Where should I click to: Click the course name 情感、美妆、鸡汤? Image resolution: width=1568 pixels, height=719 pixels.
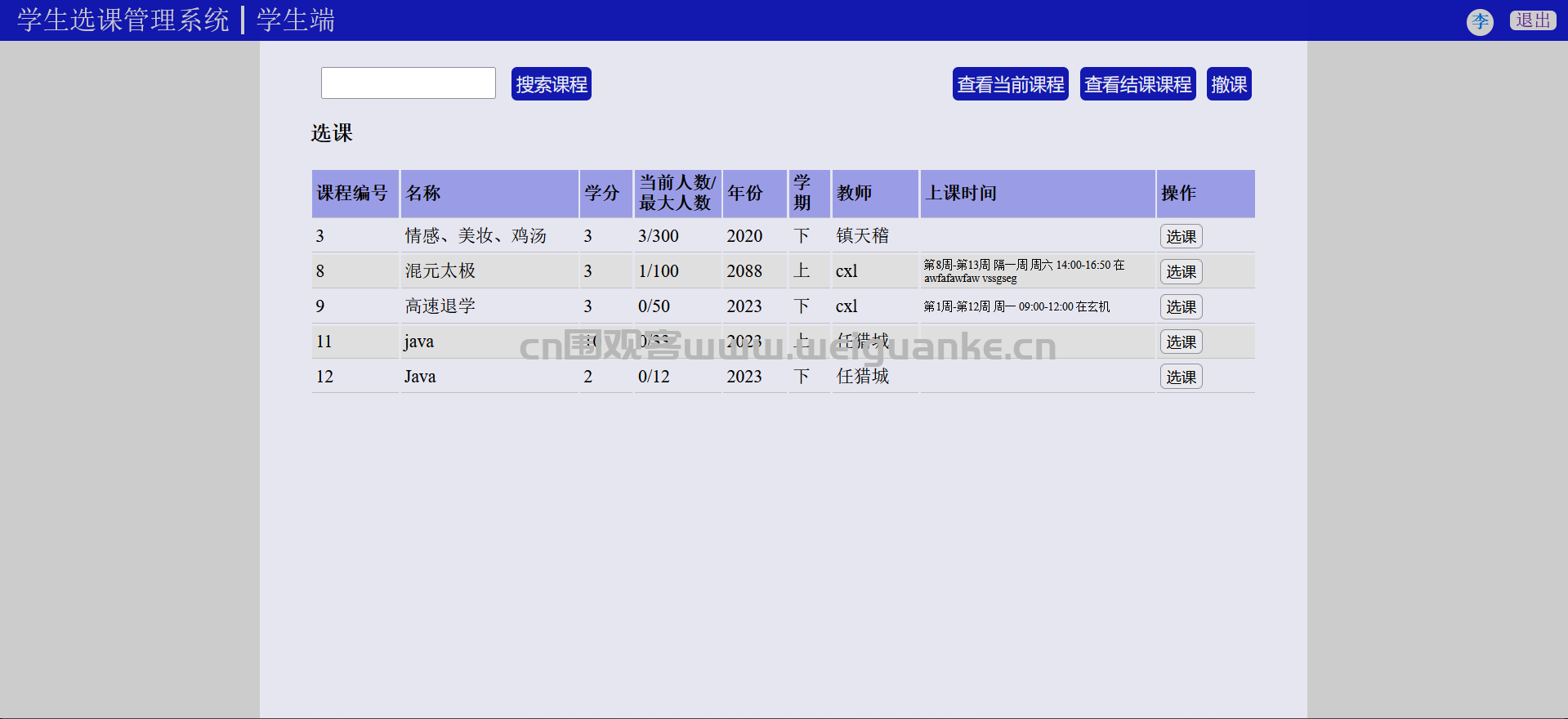click(x=476, y=236)
